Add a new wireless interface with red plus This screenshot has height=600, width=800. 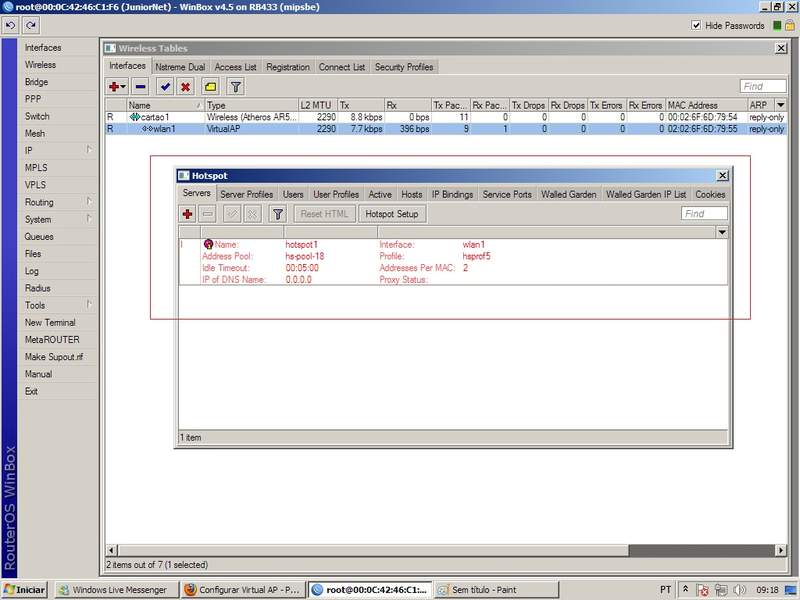(x=117, y=87)
